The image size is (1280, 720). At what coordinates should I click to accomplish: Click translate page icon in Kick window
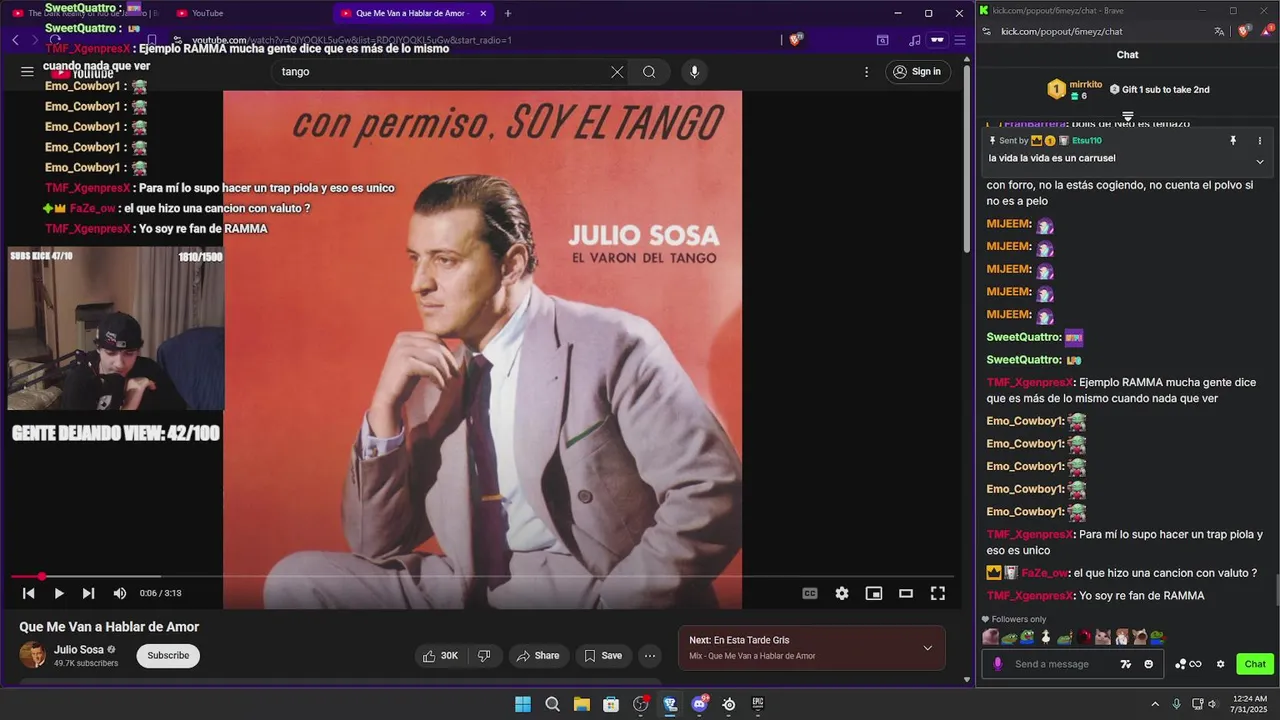point(1219,32)
